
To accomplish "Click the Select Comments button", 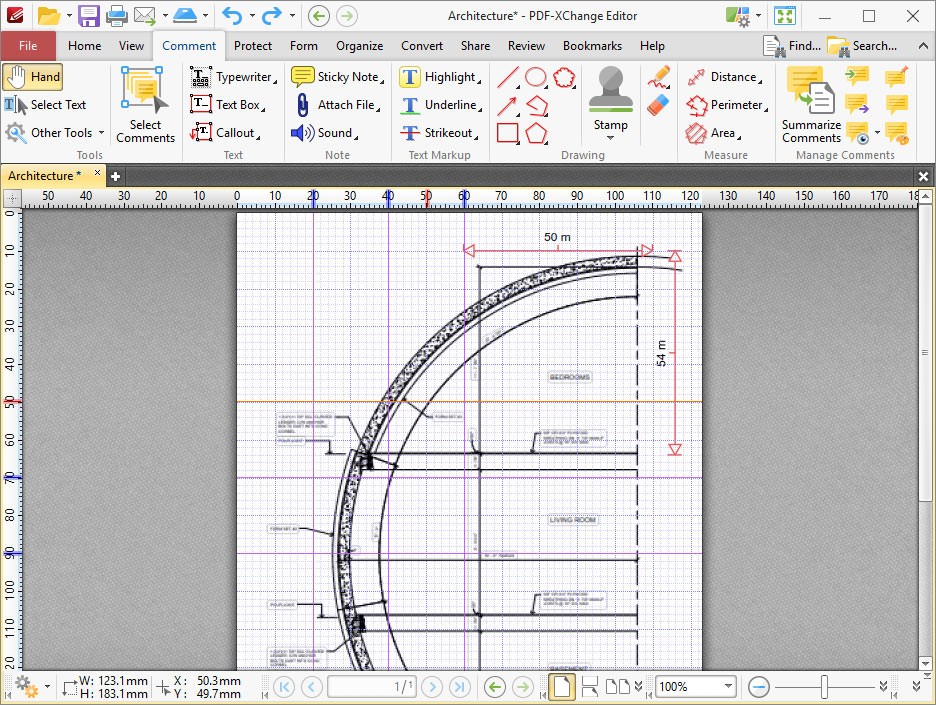I will point(145,104).
